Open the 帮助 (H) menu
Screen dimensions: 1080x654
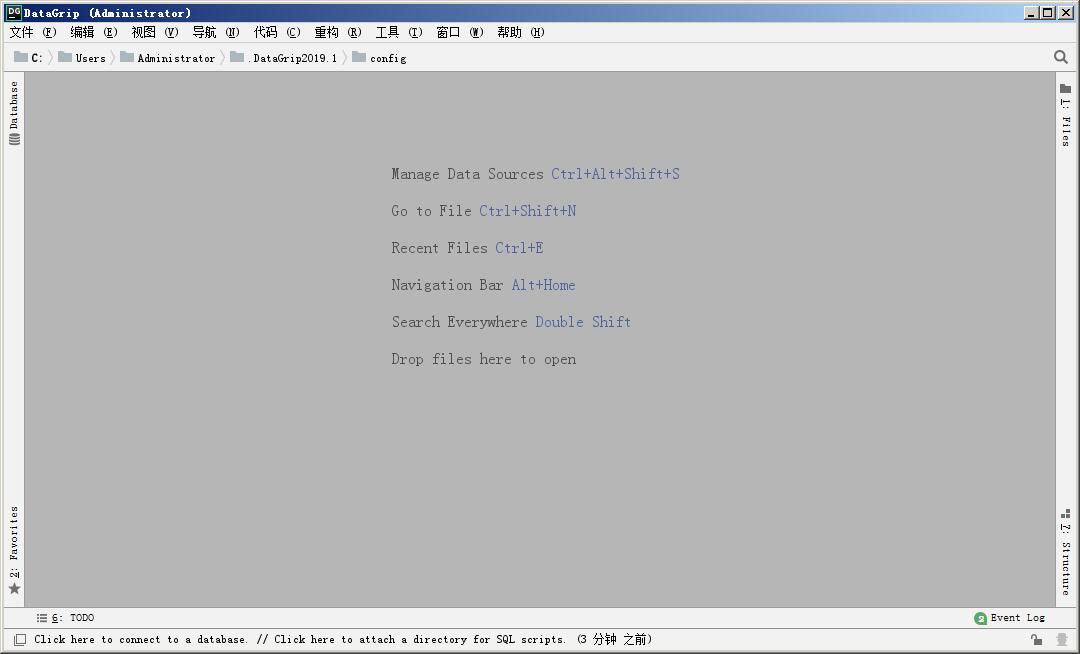[x=521, y=32]
